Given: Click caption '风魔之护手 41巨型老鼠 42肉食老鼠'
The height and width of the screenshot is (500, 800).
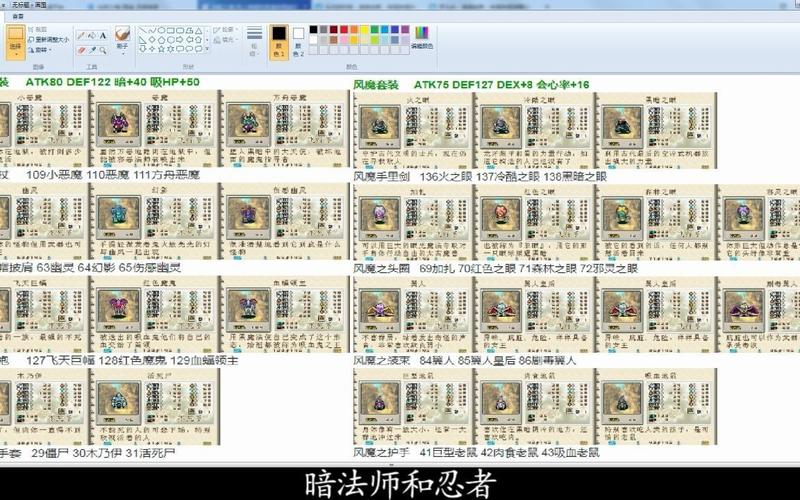Looking at the screenshot, I should pyautogui.click(x=477, y=453).
